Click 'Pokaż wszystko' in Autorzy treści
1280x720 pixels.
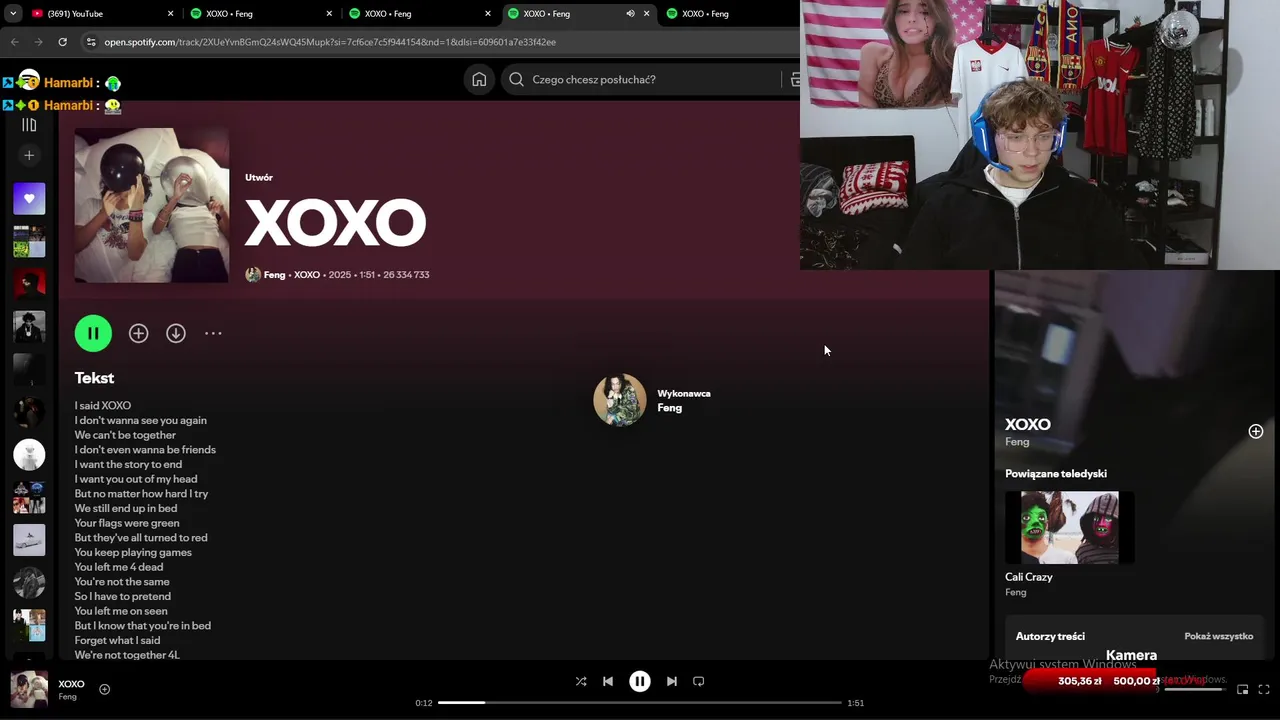1218,636
